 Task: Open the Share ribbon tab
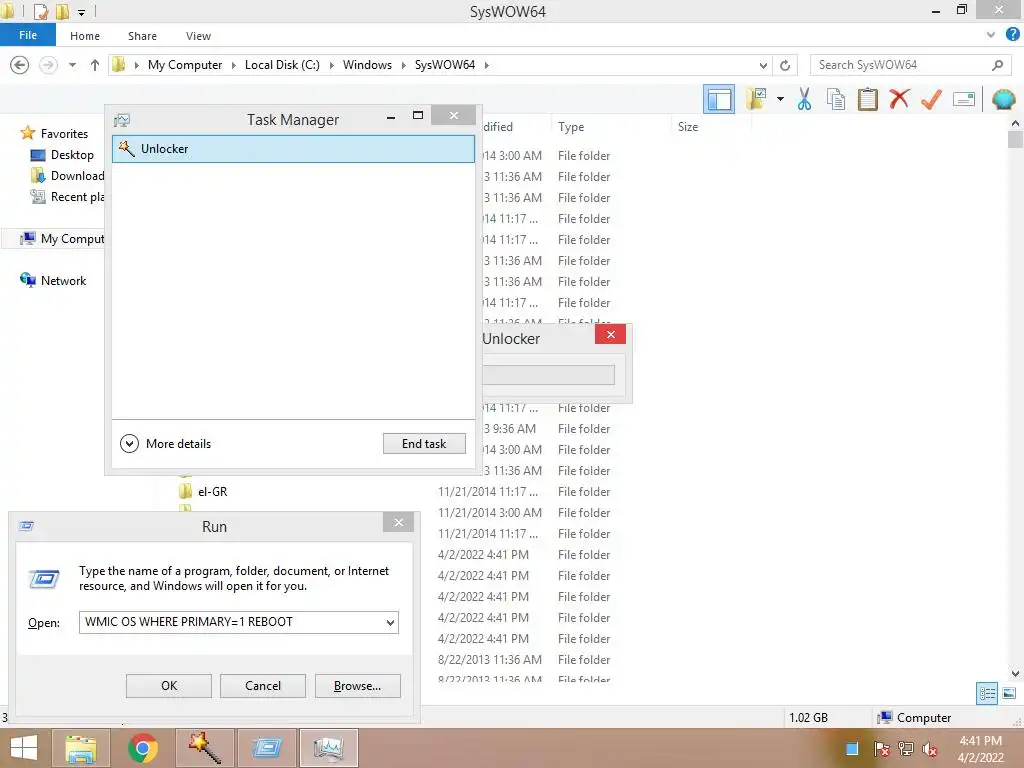pyautogui.click(x=142, y=36)
